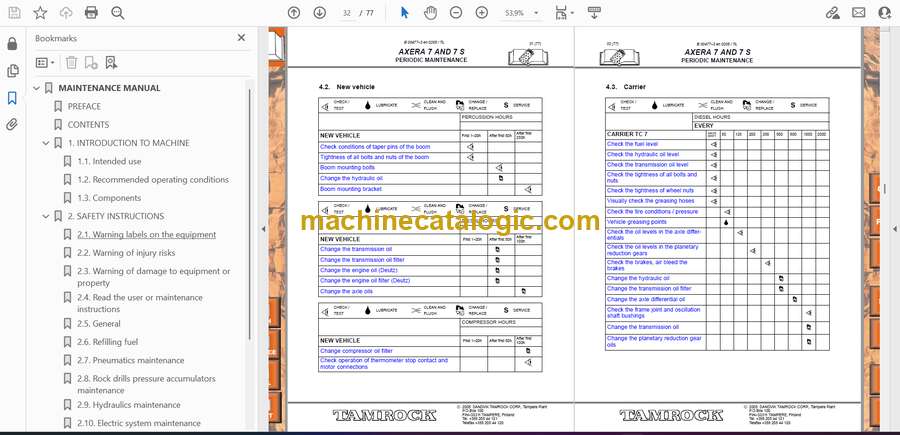Click the profile icon in the top-right corner
This screenshot has width=900, height=435.
885,13
